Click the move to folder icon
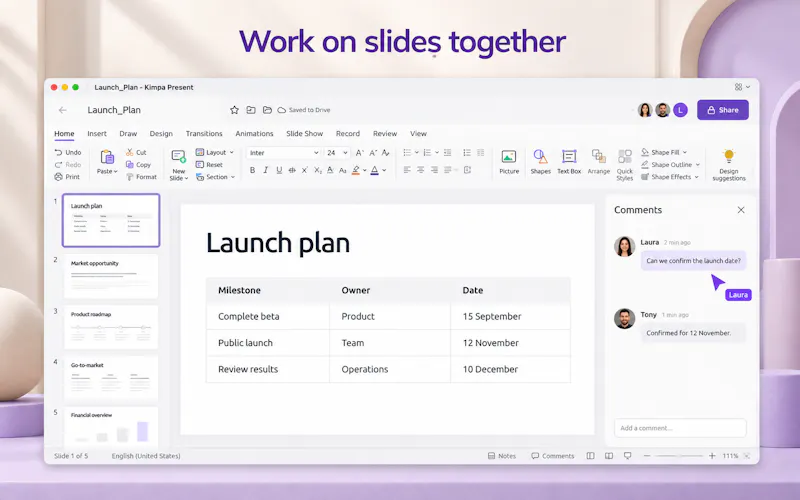The image size is (800, 500). point(251,110)
